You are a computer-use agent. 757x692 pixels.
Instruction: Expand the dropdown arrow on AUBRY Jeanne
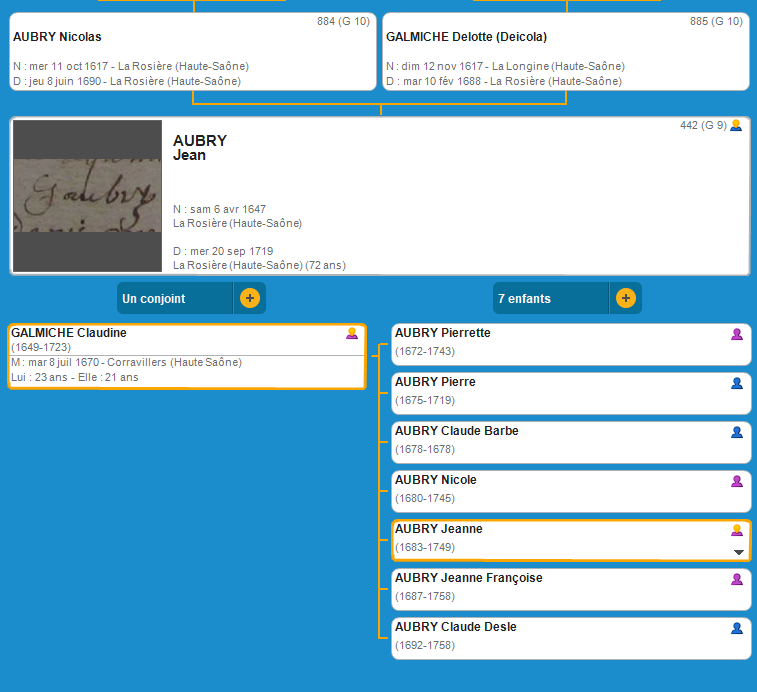click(739, 552)
